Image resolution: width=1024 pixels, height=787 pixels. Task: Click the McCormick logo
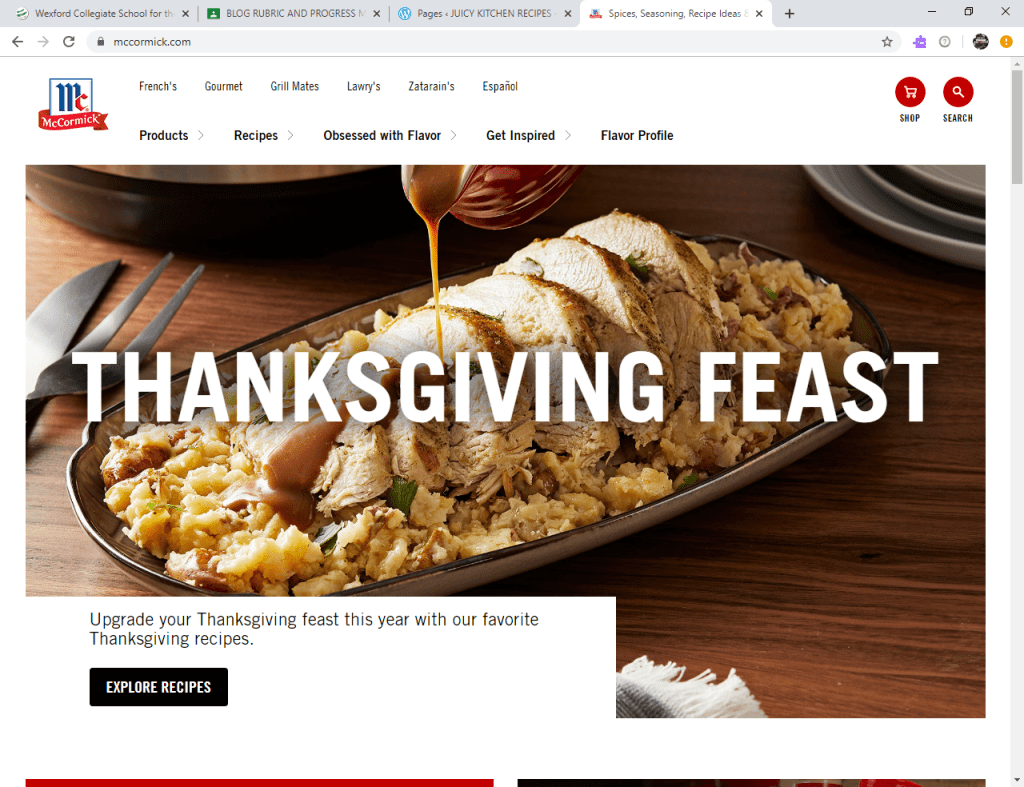[x=73, y=104]
